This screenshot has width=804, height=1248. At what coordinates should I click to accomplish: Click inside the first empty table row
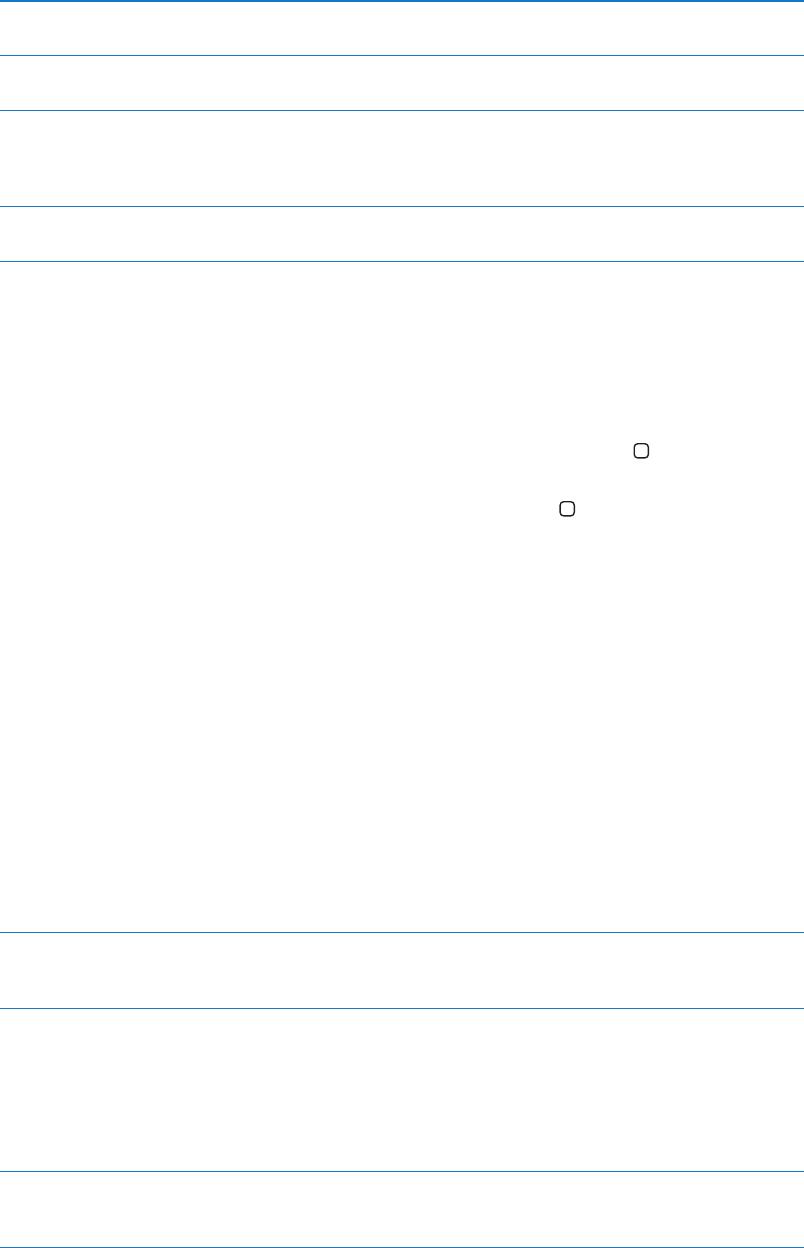[x=402, y=28]
